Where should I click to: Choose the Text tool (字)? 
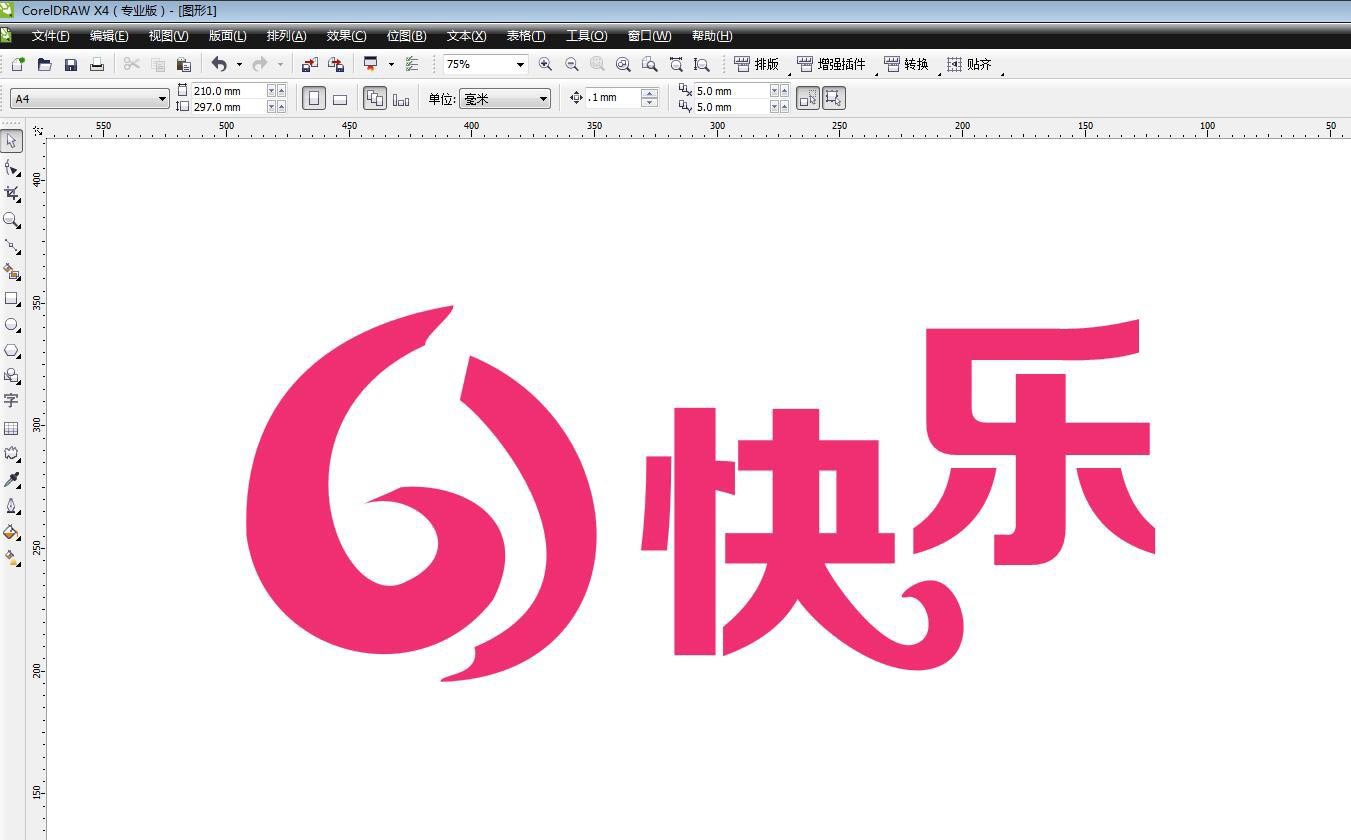pyautogui.click(x=12, y=401)
